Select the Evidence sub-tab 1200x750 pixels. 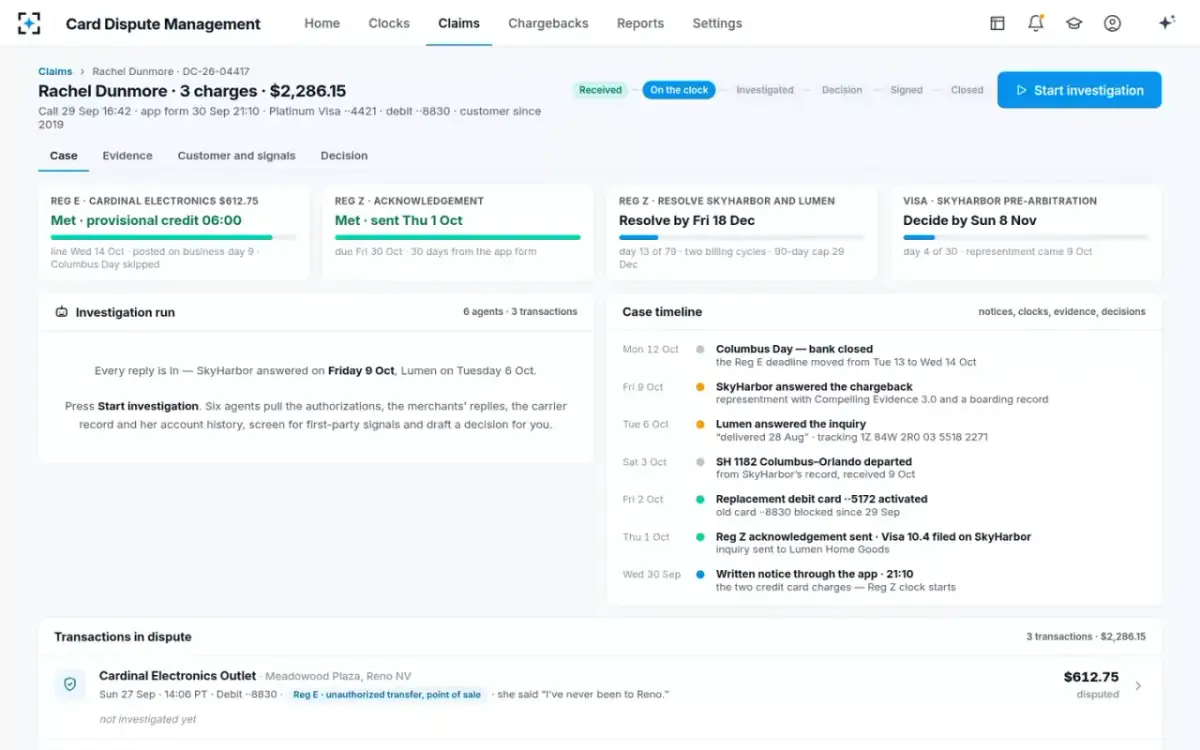point(128,156)
